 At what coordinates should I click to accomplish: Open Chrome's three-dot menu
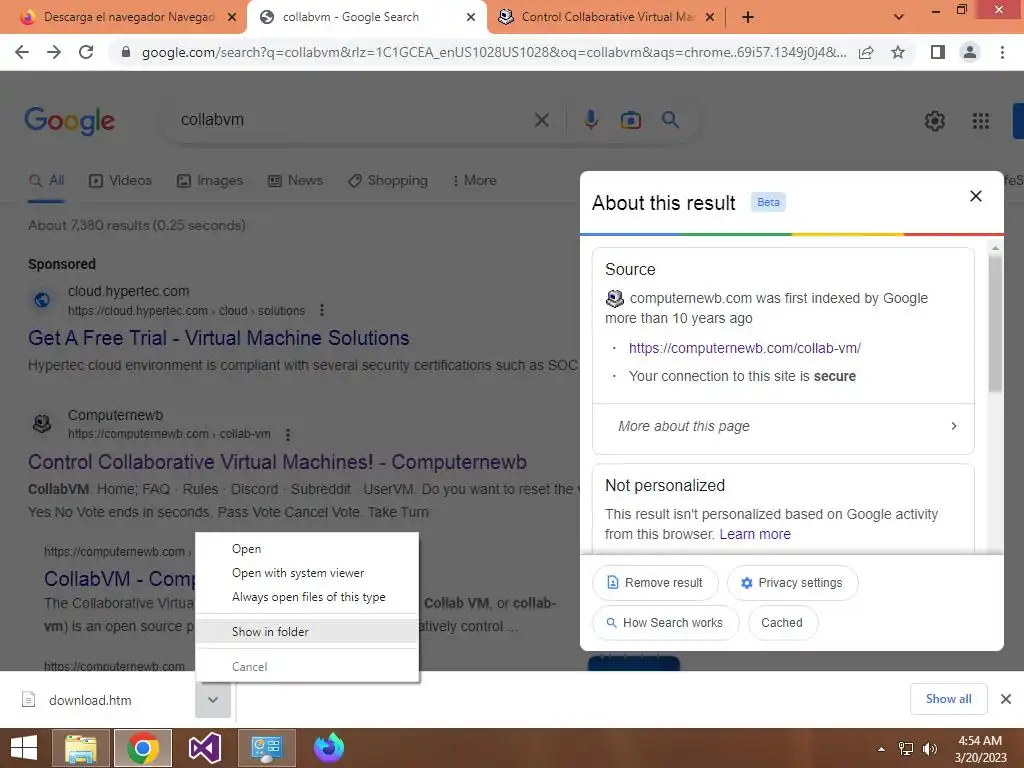pos(1002,52)
